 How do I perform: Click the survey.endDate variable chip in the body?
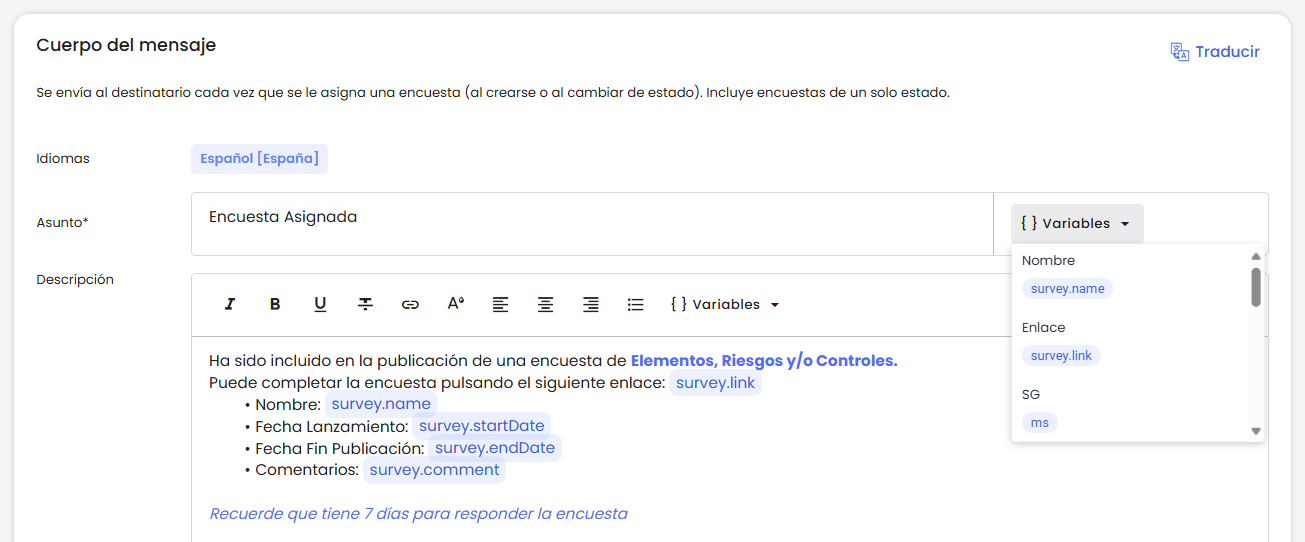(494, 448)
